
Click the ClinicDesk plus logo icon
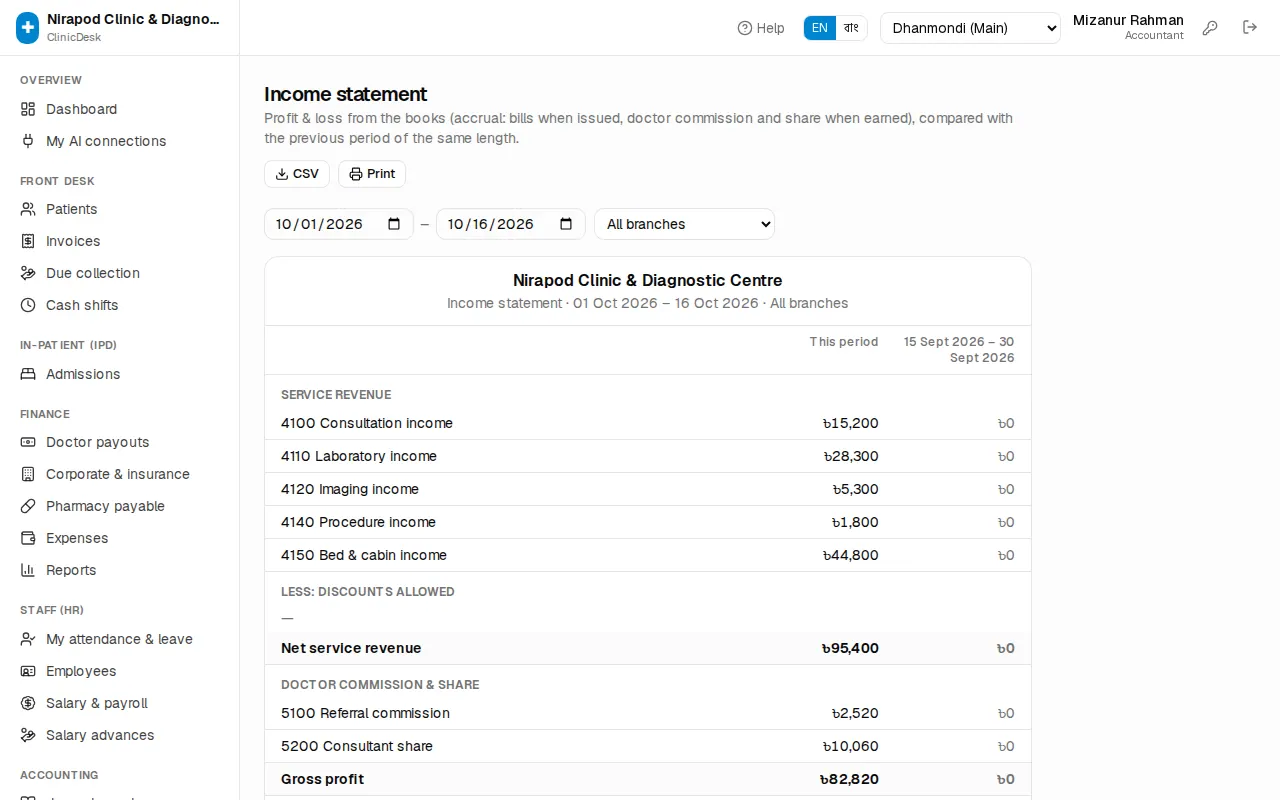(x=28, y=28)
